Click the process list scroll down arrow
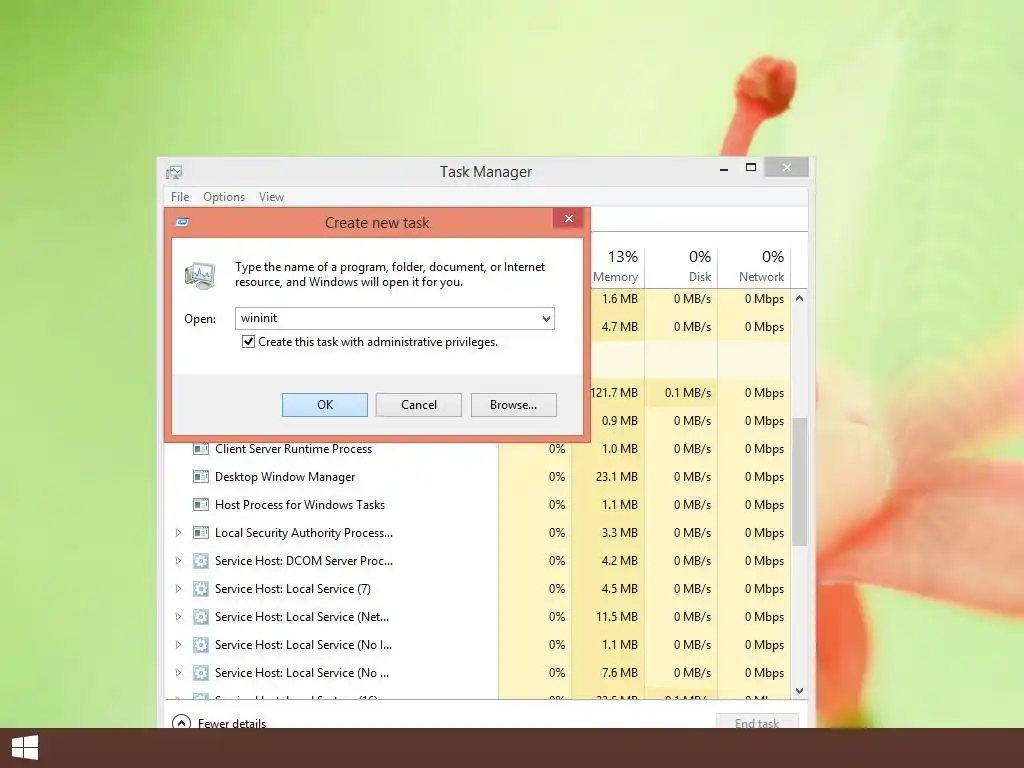This screenshot has height=768, width=1024. [799, 691]
